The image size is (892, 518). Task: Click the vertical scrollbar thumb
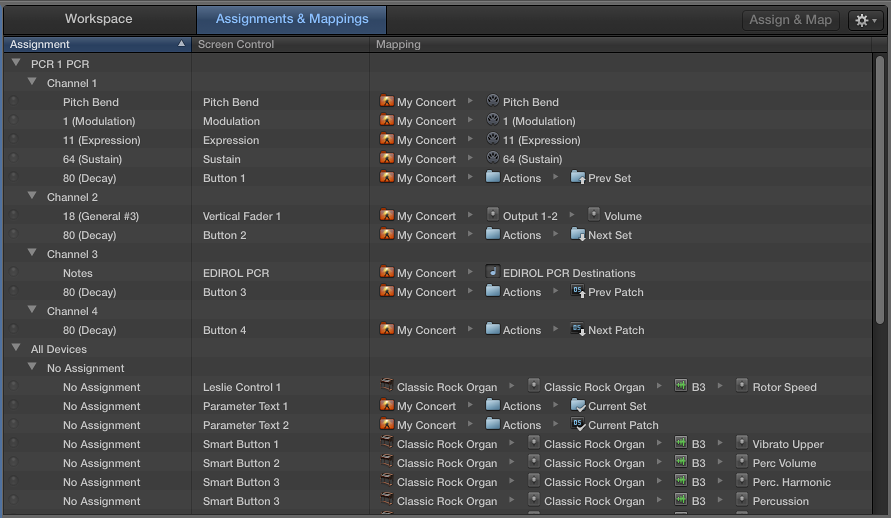pyautogui.click(x=879, y=190)
